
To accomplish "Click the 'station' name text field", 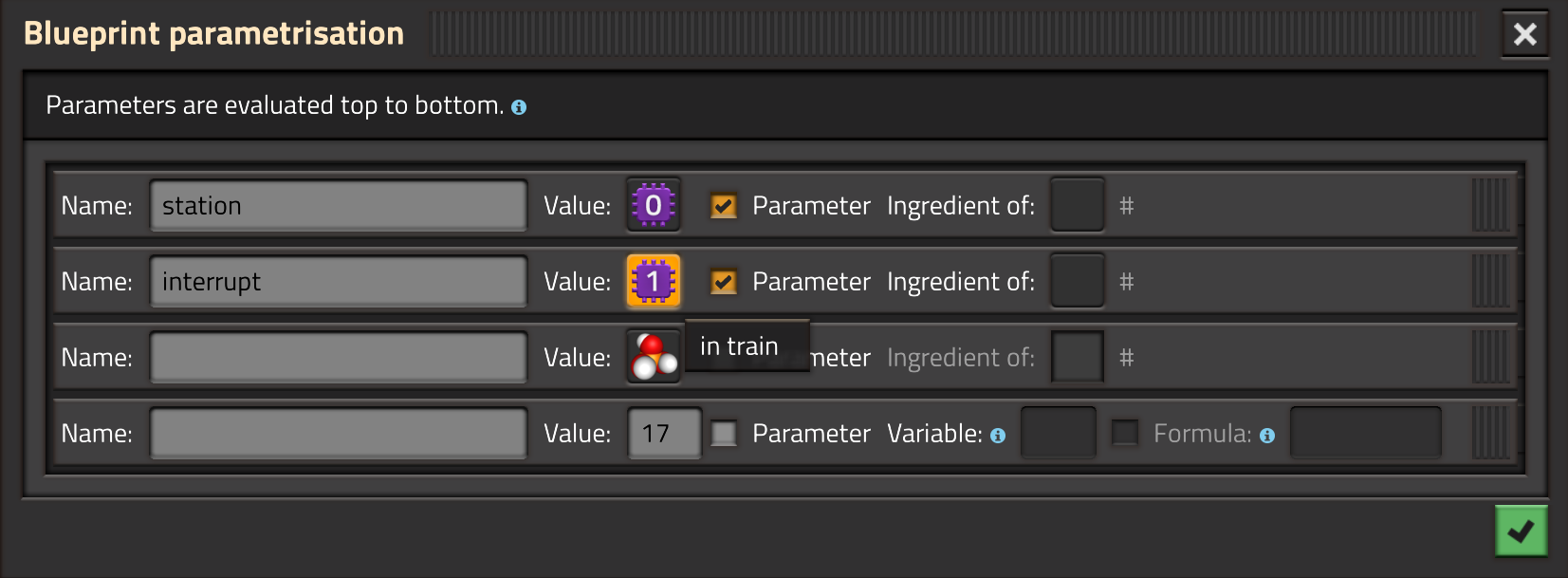I will point(338,206).
